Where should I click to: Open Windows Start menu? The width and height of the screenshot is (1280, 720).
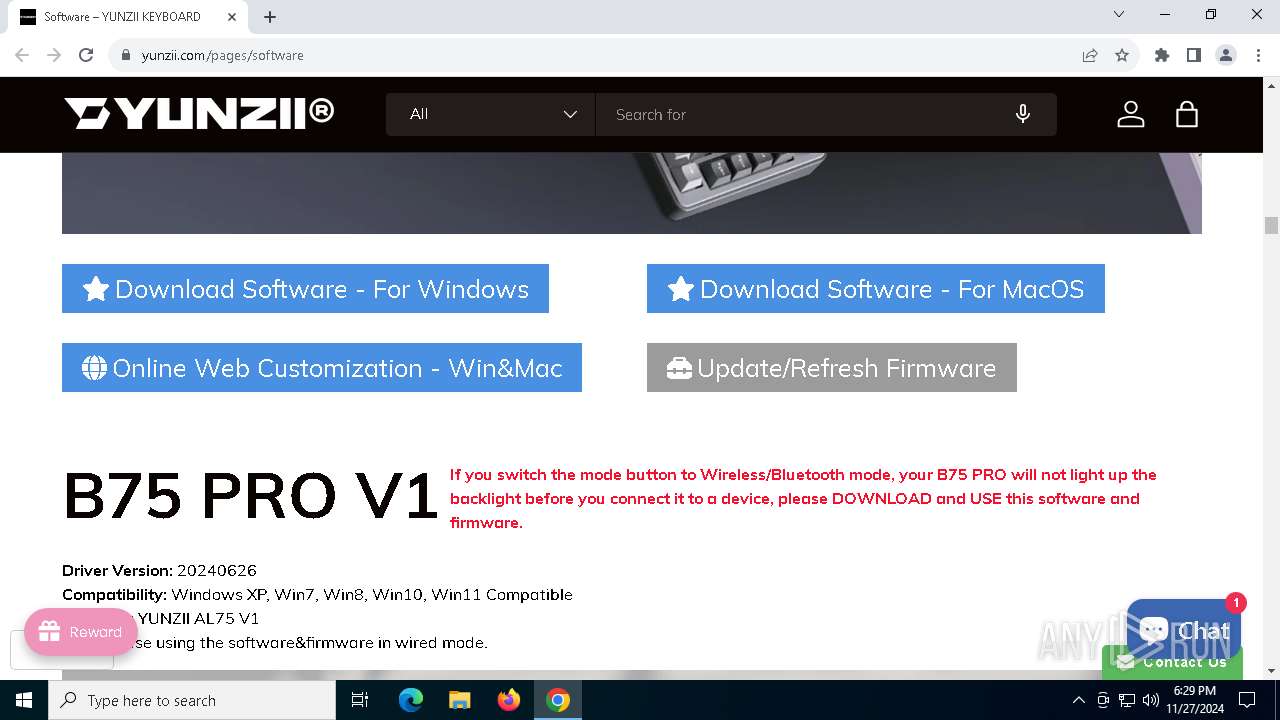coord(24,700)
